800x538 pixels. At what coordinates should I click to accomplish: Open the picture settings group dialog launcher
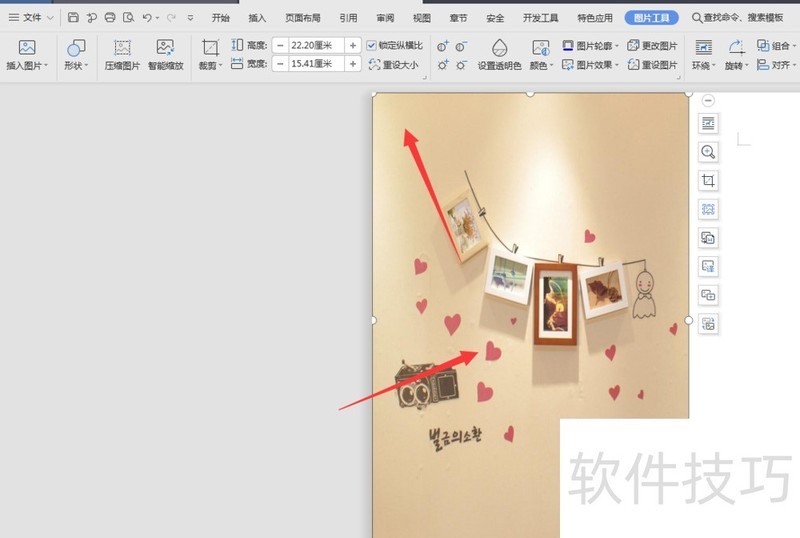pos(679,78)
